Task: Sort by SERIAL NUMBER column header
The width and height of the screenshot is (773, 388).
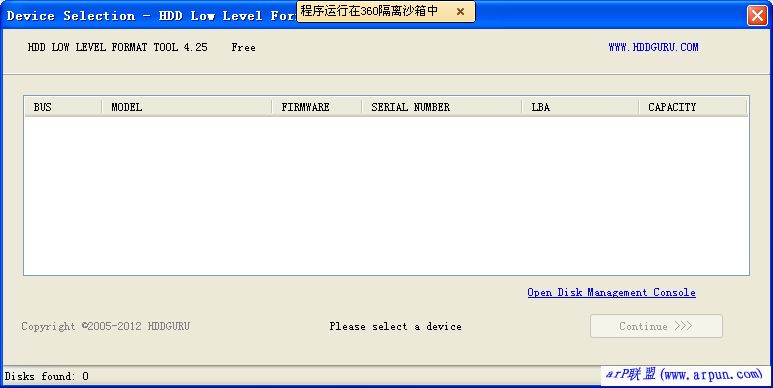Action: (442, 107)
